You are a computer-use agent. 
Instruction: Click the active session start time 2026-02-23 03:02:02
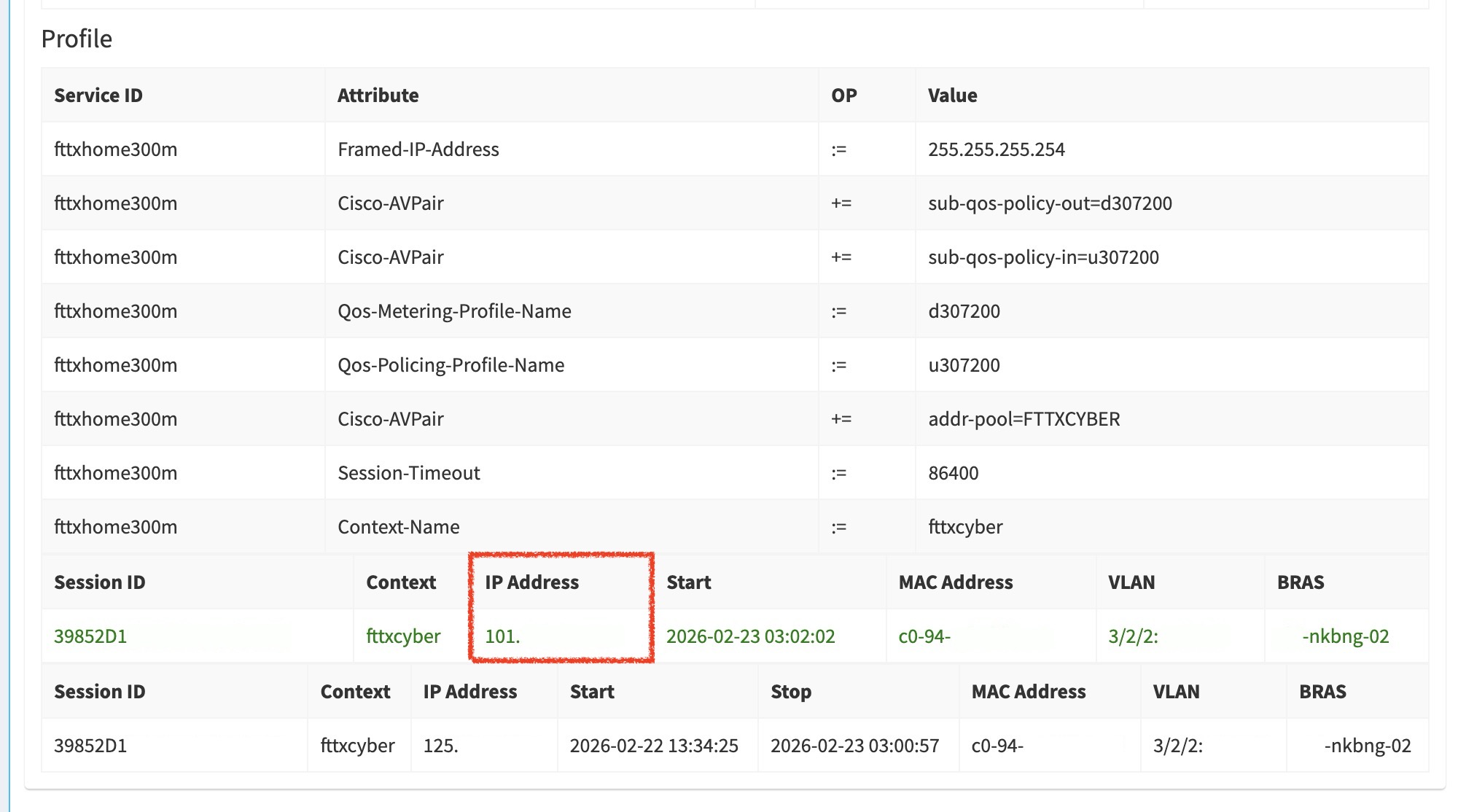pyautogui.click(x=750, y=636)
